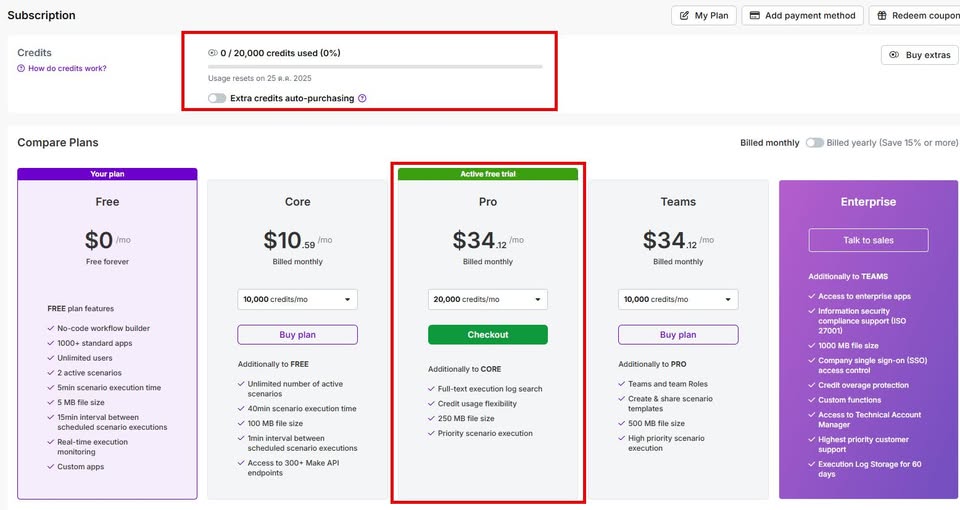The height and width of the screenshot is (510, 960).
Task: Click help icon next to Extra credits auto-purchasing
Action: 362,98
